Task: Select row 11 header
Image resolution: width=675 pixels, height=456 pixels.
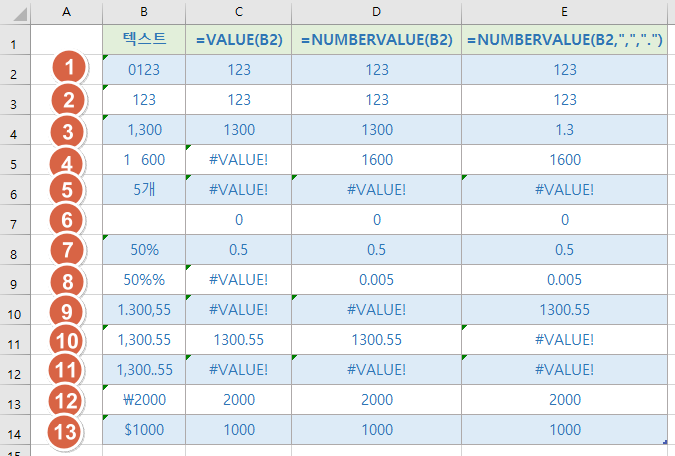Action: point(15,340)
